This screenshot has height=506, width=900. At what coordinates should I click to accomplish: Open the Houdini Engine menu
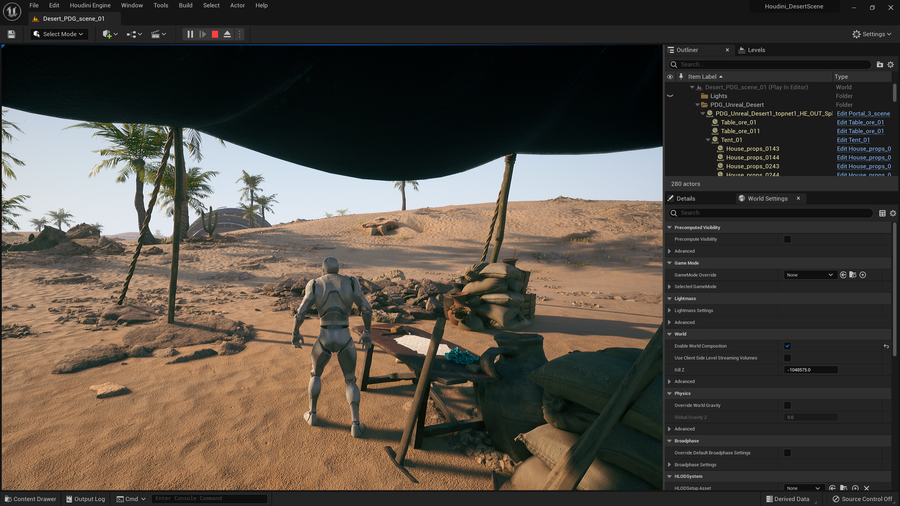(89, 5)
